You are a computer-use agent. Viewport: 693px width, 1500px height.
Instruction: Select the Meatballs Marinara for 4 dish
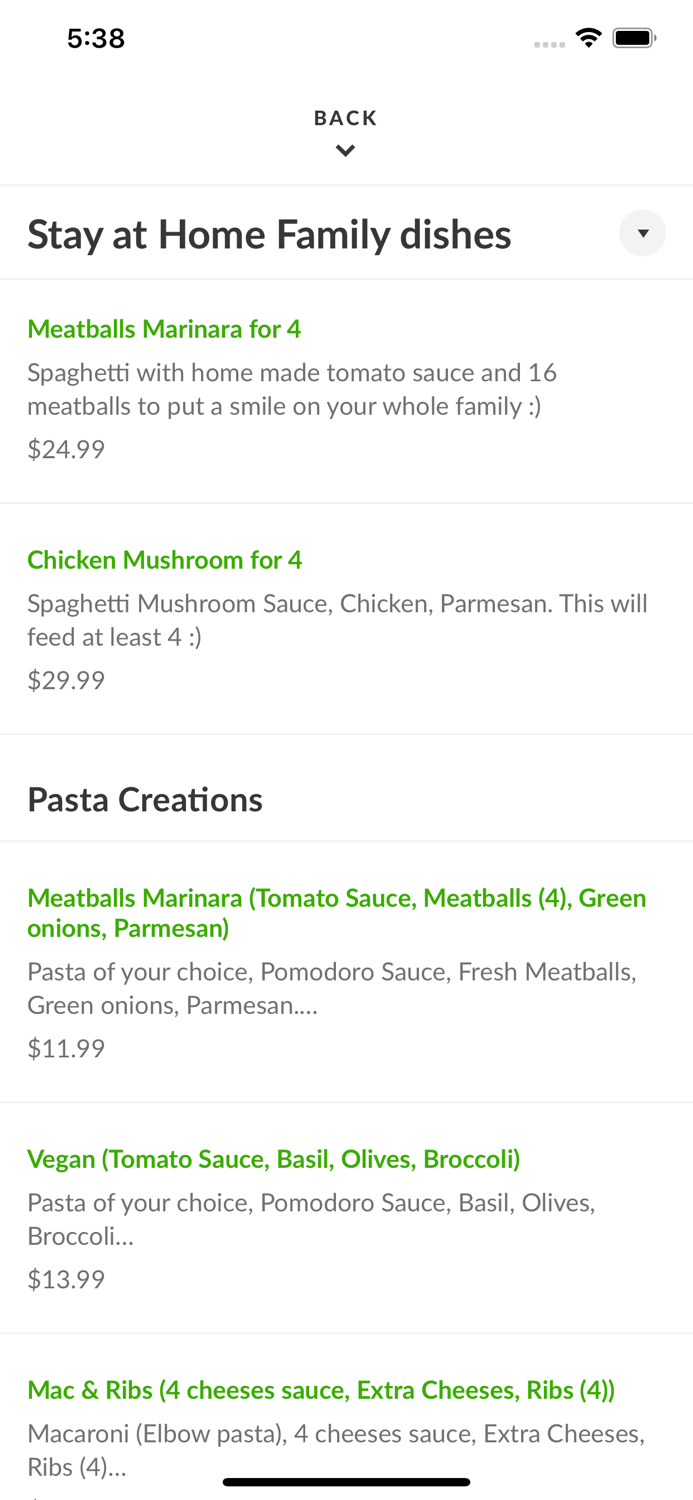tap(164, 329)
